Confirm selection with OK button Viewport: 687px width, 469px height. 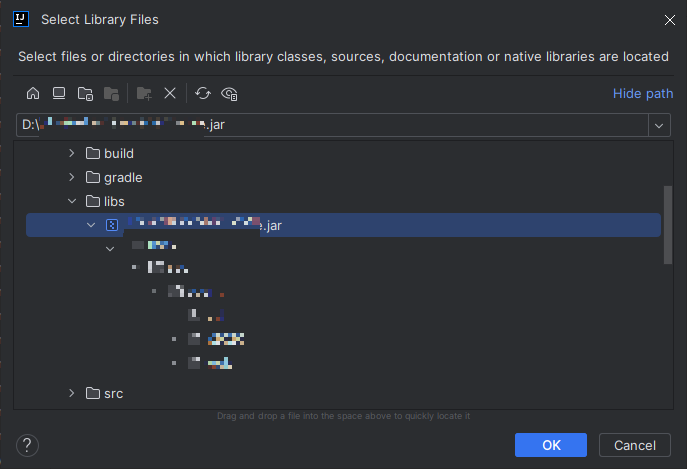(551, 445)
